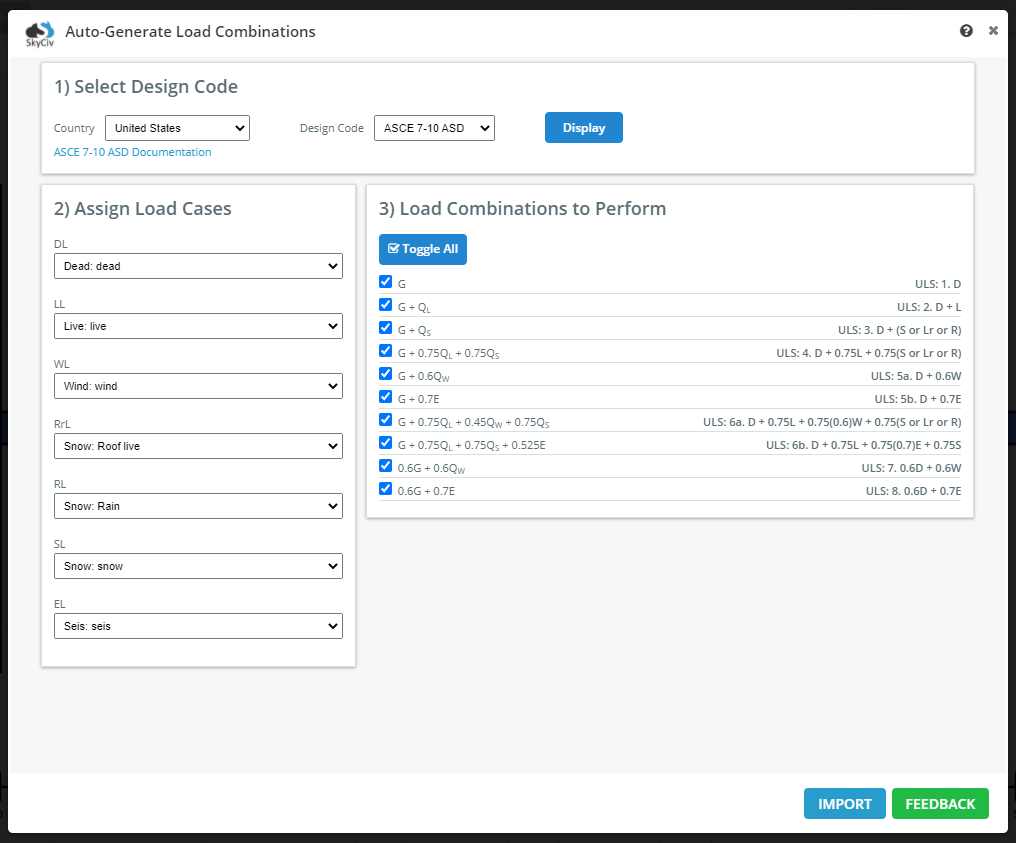
Task: Click the help question mark icon
Action: pyautogui.click(x=966, y=31)
